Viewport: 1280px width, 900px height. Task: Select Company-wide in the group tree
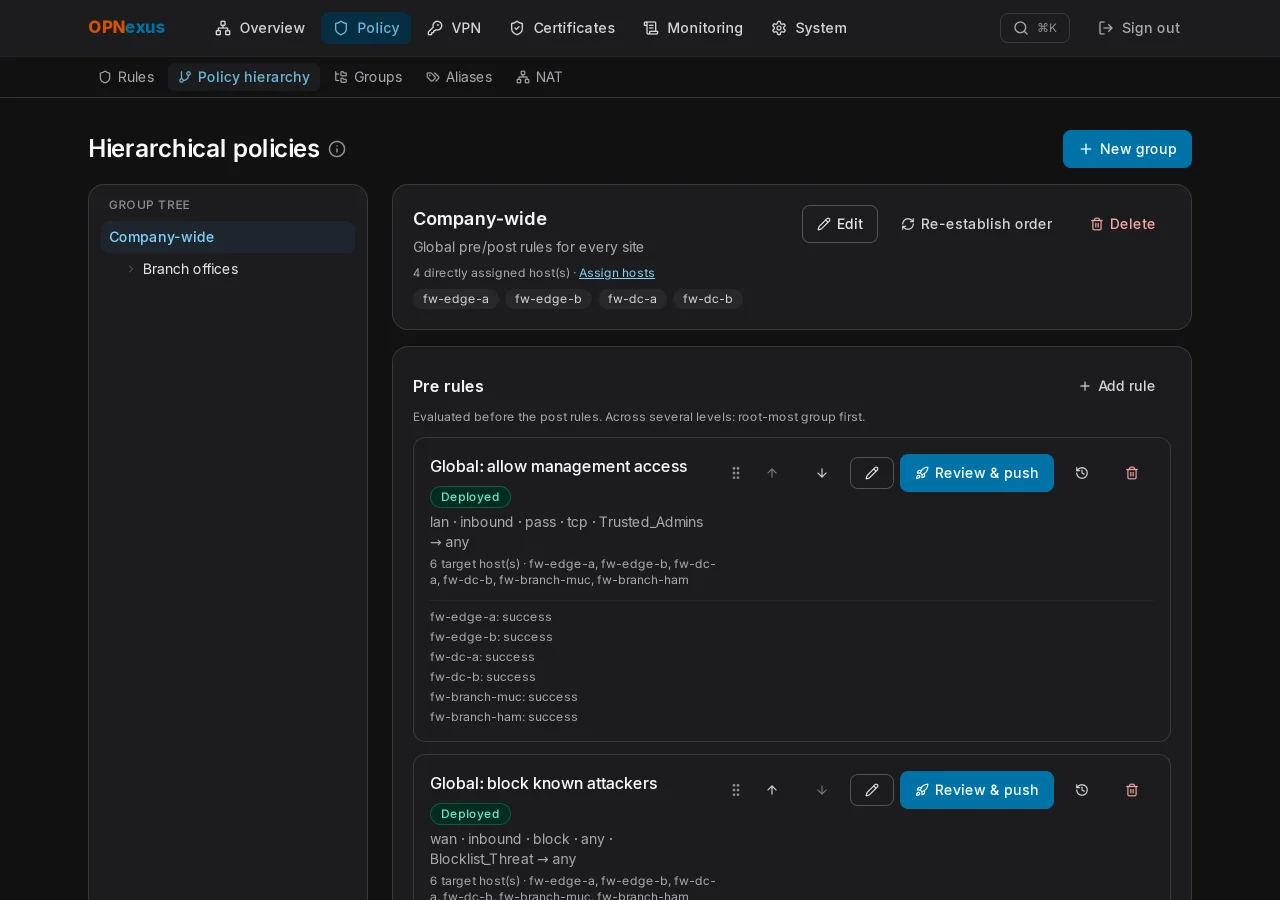coord(228,237)
